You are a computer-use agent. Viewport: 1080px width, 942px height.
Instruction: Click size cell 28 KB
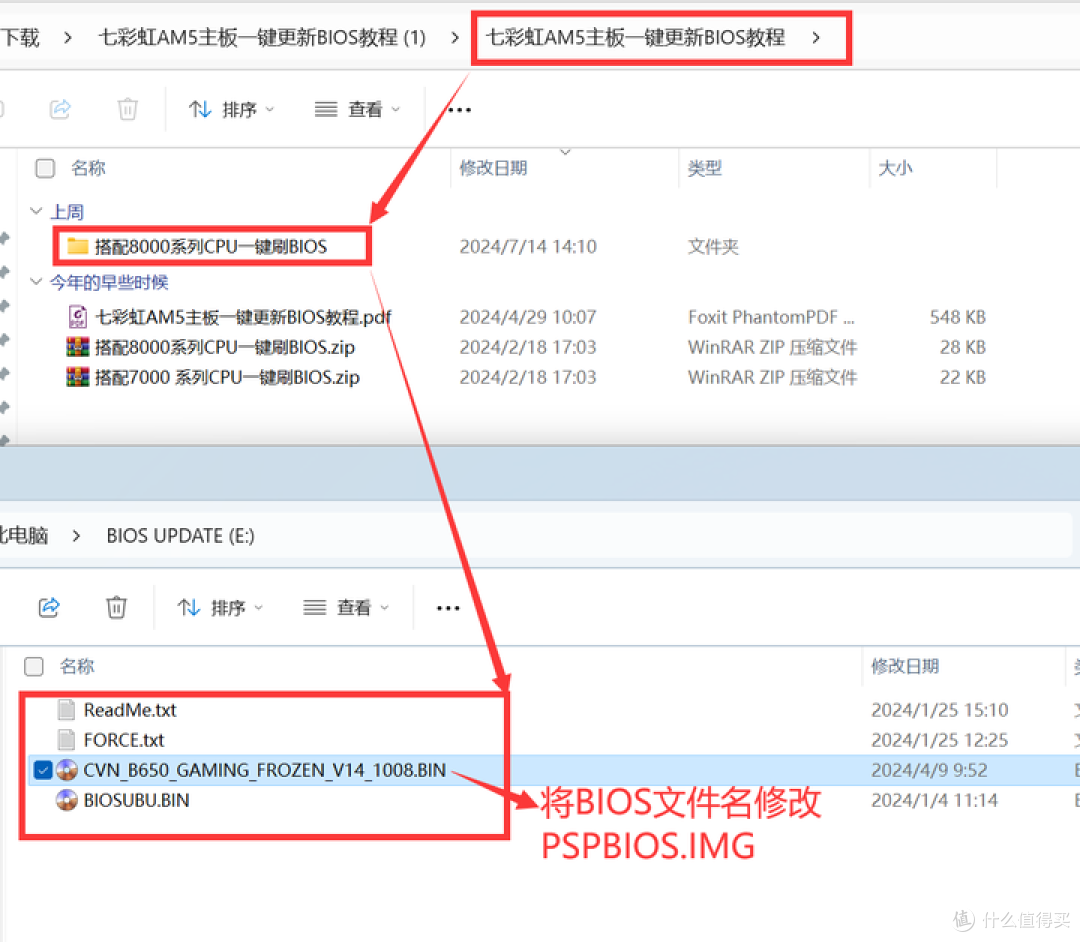point(963,347)
